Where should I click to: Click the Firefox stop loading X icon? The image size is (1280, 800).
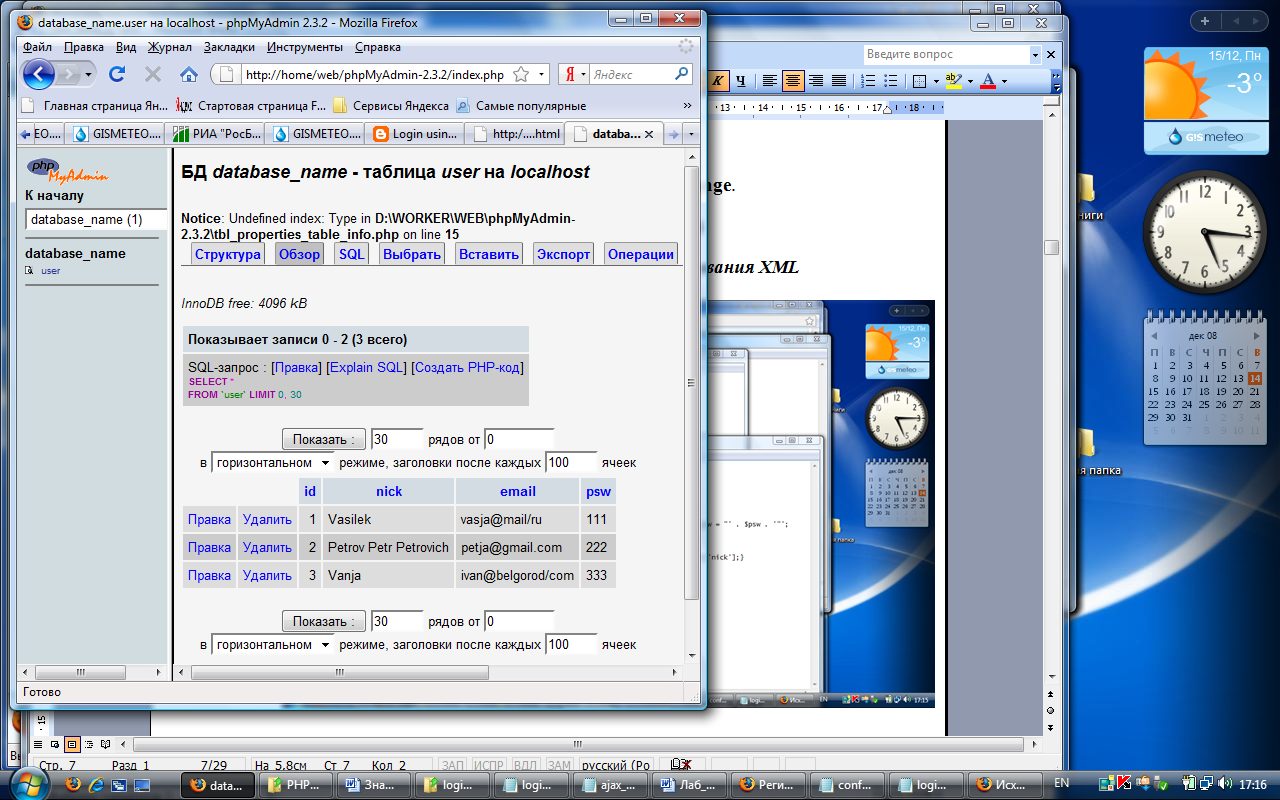(x=152, y=74)
